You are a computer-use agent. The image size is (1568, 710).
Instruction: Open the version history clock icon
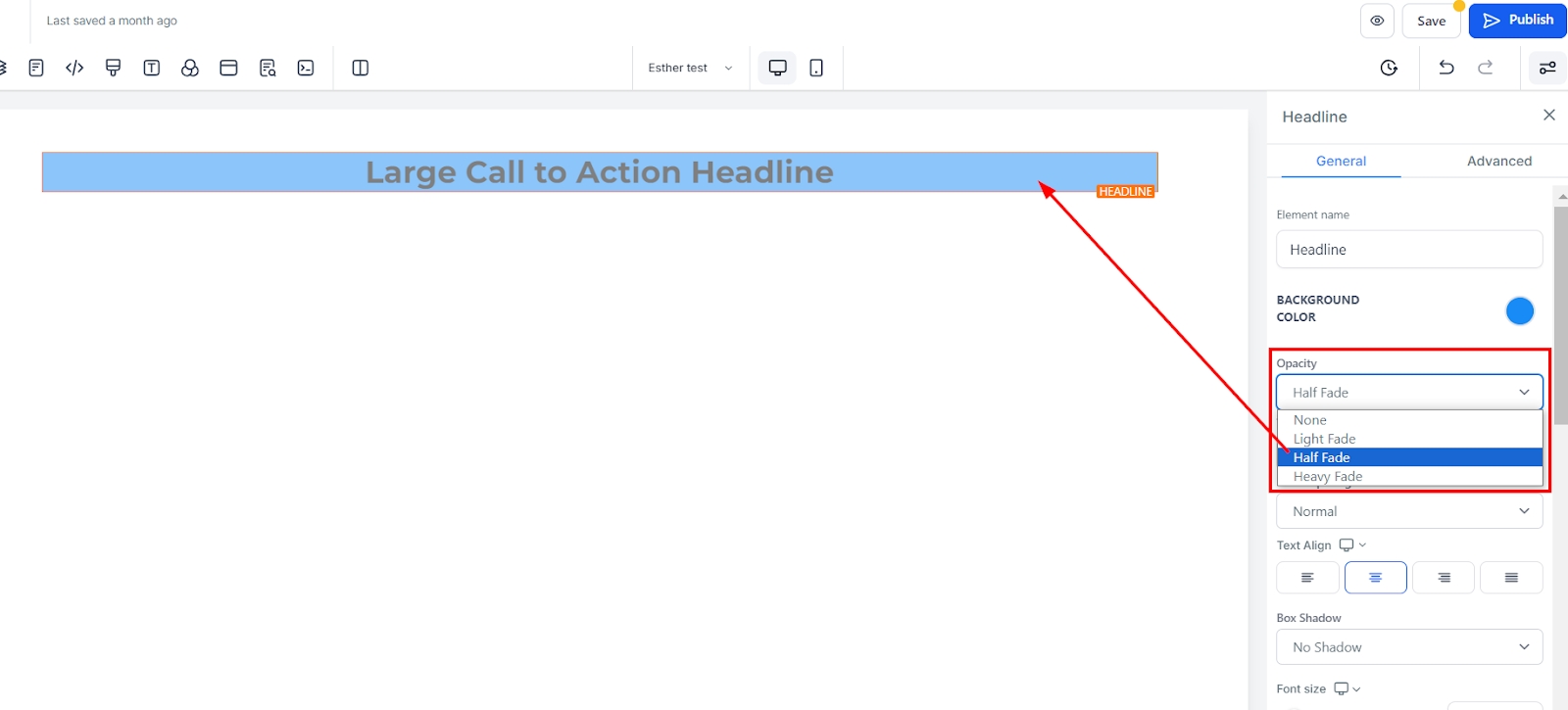[1389, 68]
